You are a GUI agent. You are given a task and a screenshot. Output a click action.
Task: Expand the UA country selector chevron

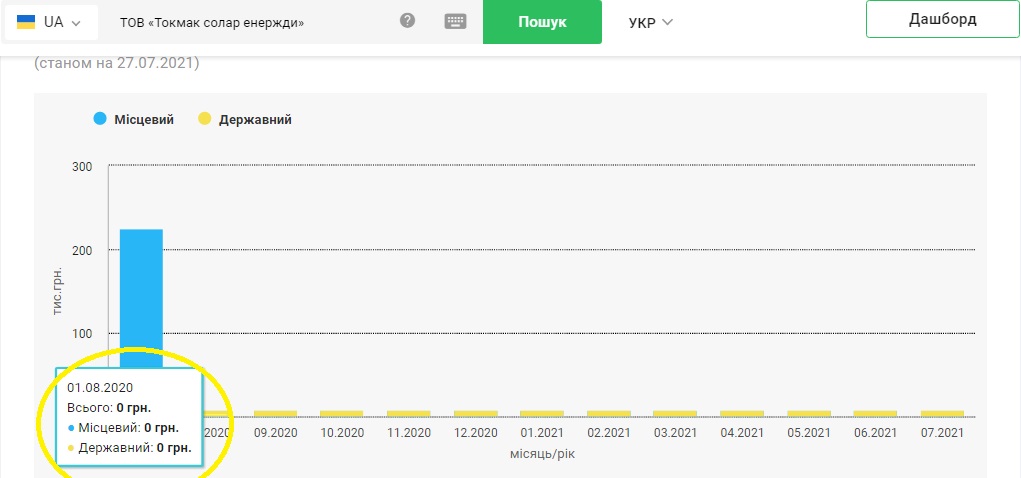76,22
